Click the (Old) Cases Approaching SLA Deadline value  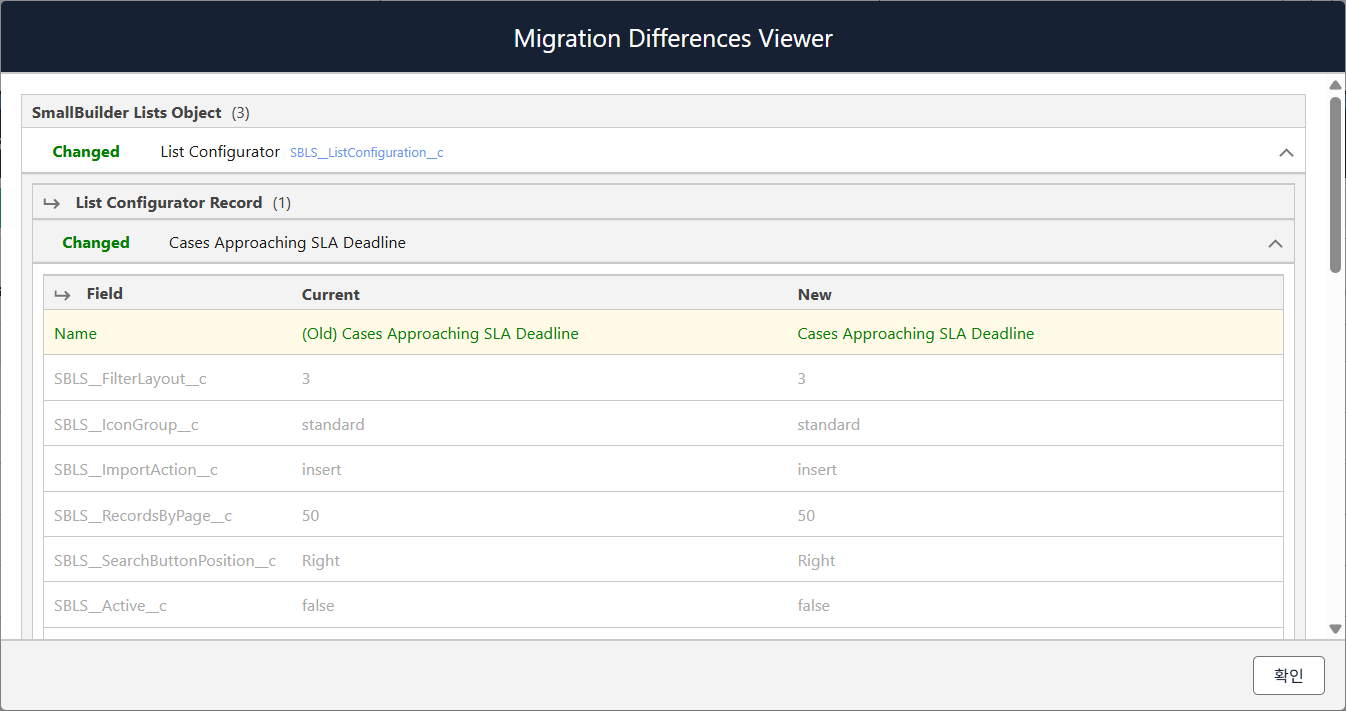tap(440, 334)
